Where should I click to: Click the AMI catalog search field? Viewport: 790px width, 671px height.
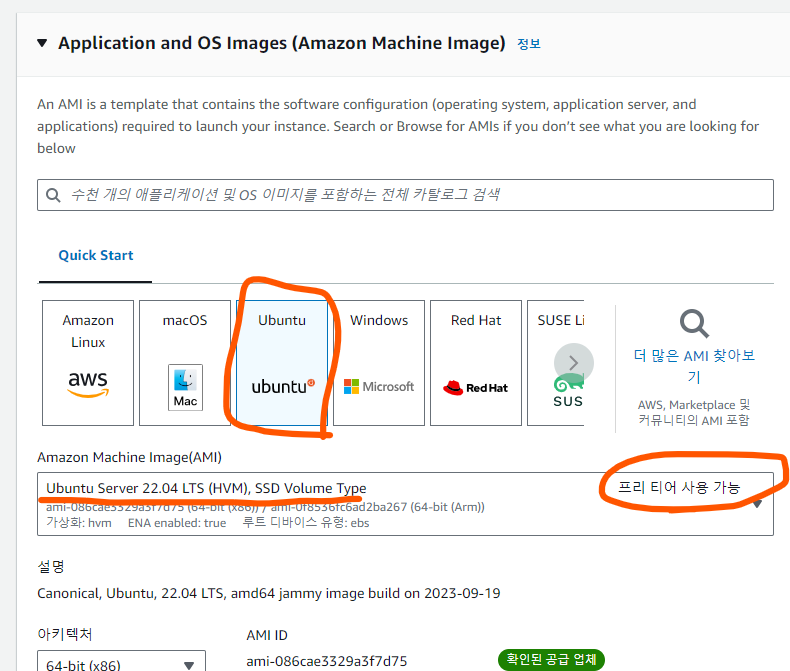pos(405,195)
